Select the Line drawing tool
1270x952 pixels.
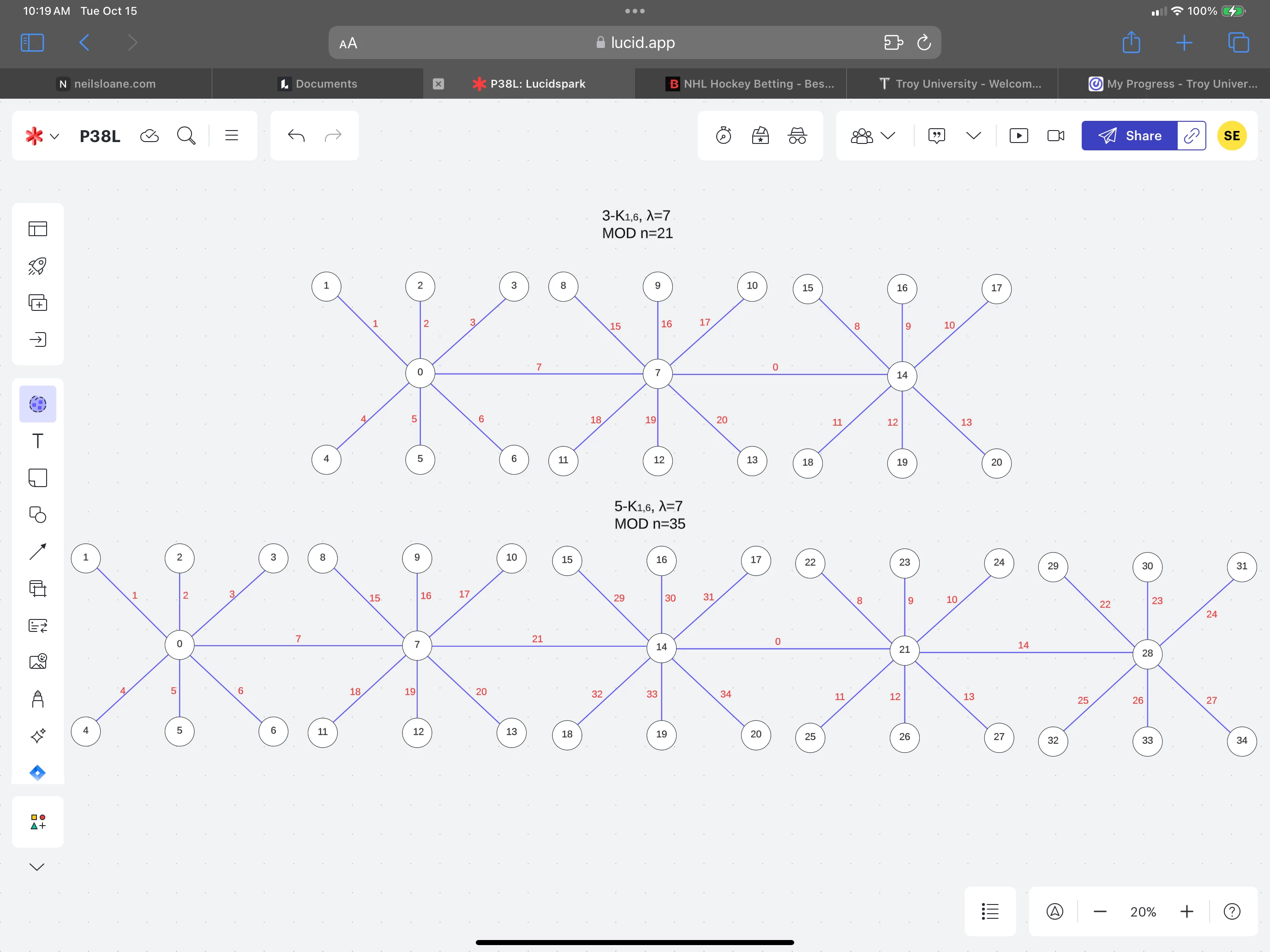click(x=37, y=552)
